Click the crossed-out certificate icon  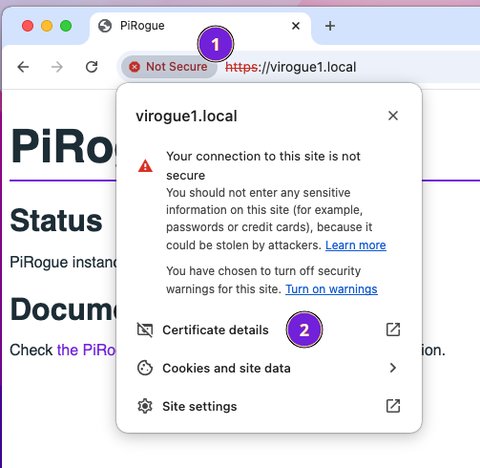click(145, 330)
